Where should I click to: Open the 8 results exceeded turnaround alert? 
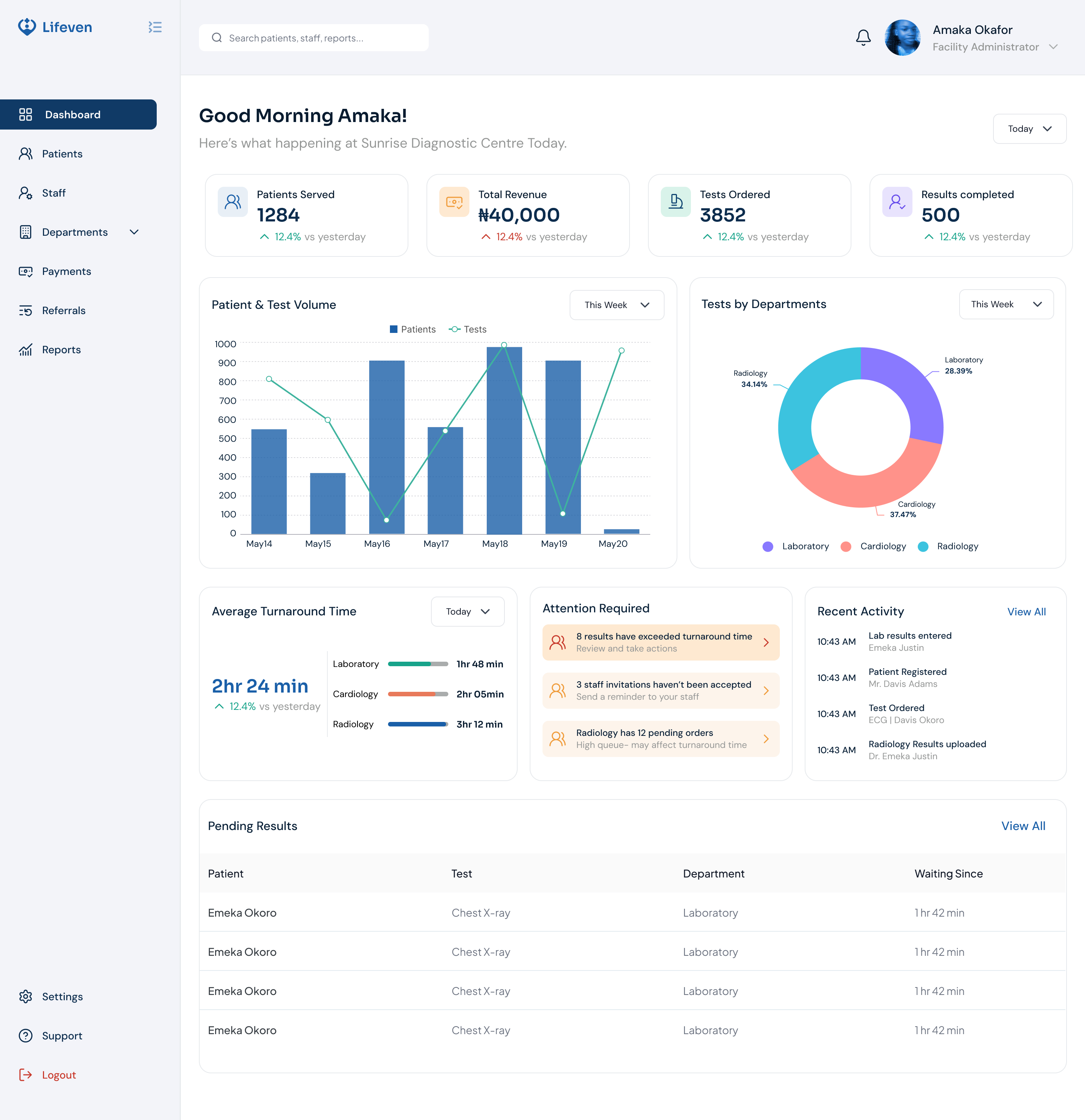tap(661, 642)
